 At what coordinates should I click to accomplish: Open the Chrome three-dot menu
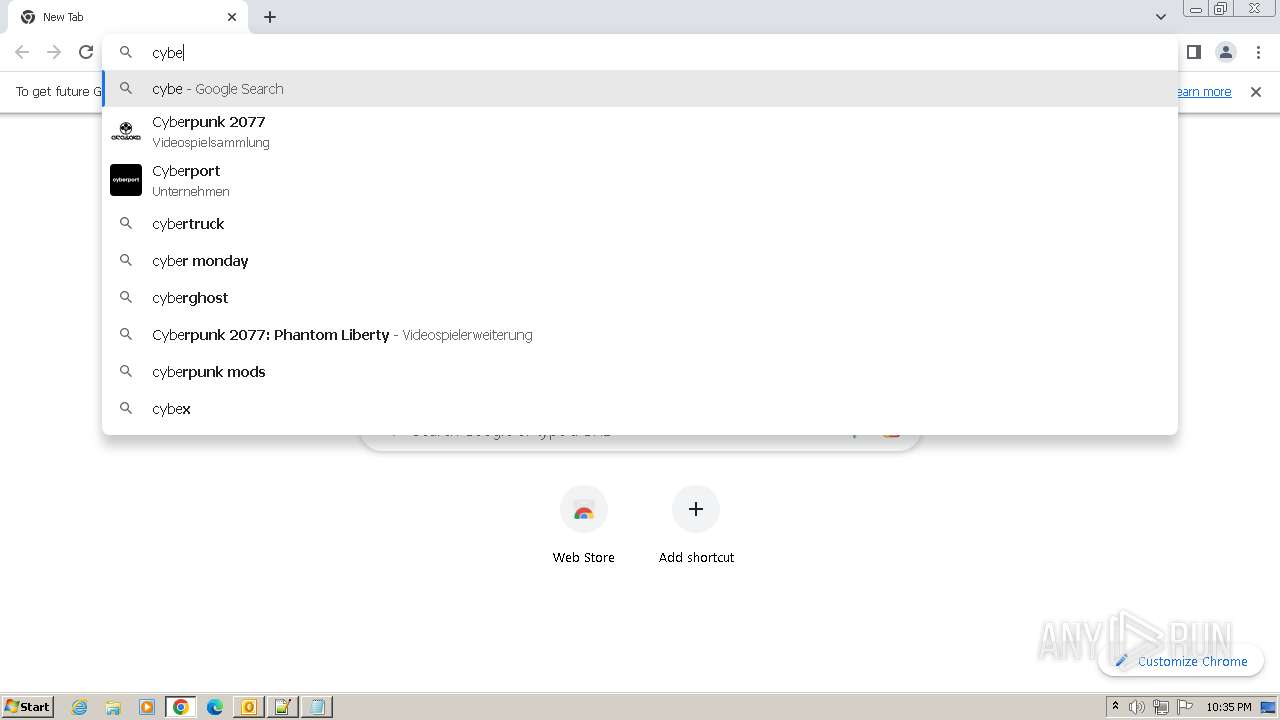click(x=1258, y=52)
